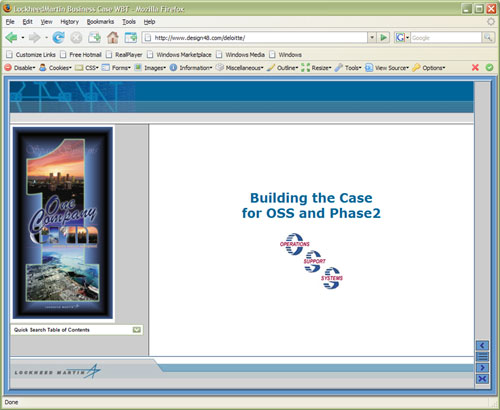The width and height of the screenshot is (500, 410).
Task: Go back with the green Back arrow
Action: pos(12,38)
